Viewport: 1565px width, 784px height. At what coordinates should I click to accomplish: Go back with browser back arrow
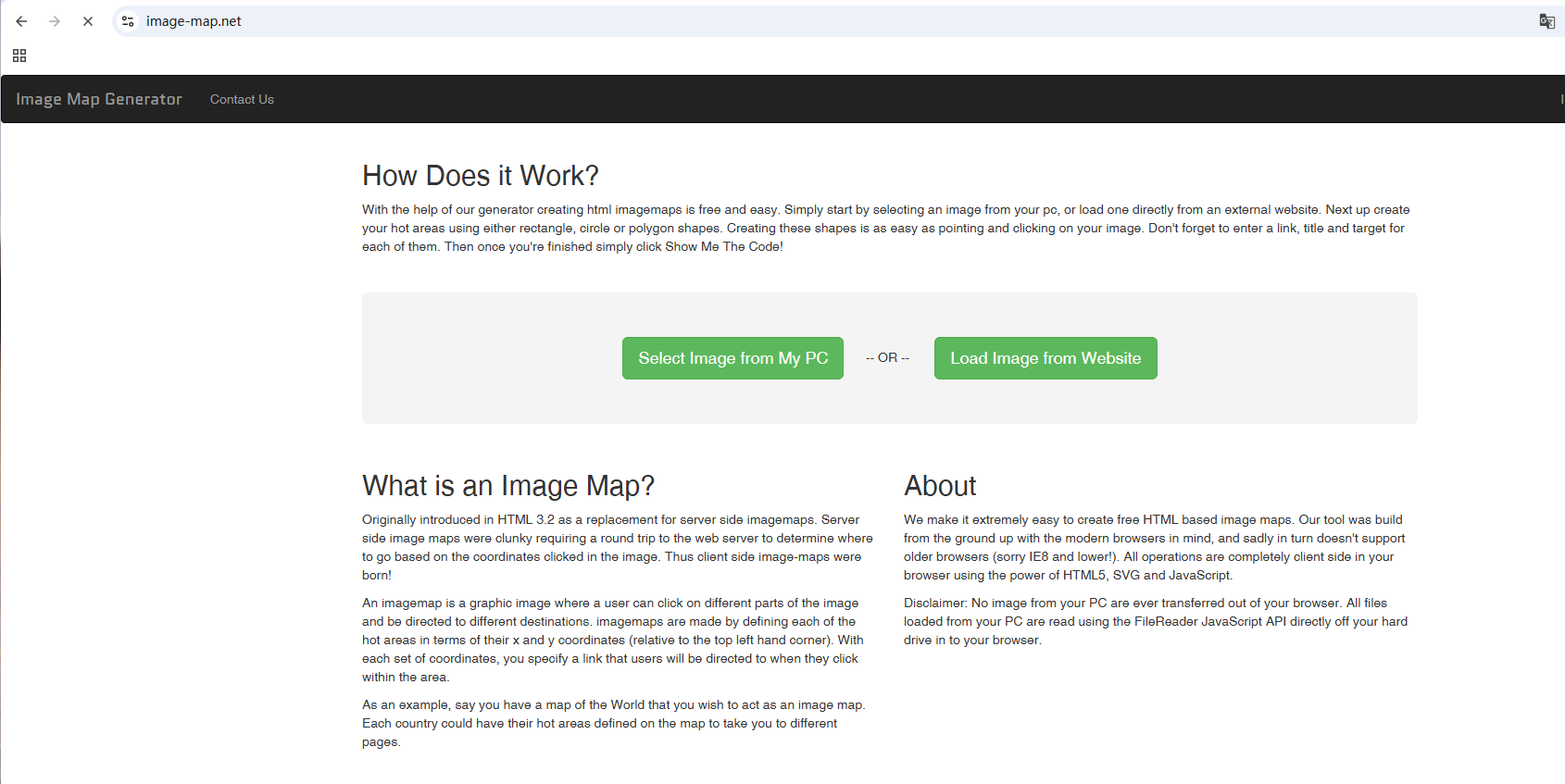pos(21,21)
